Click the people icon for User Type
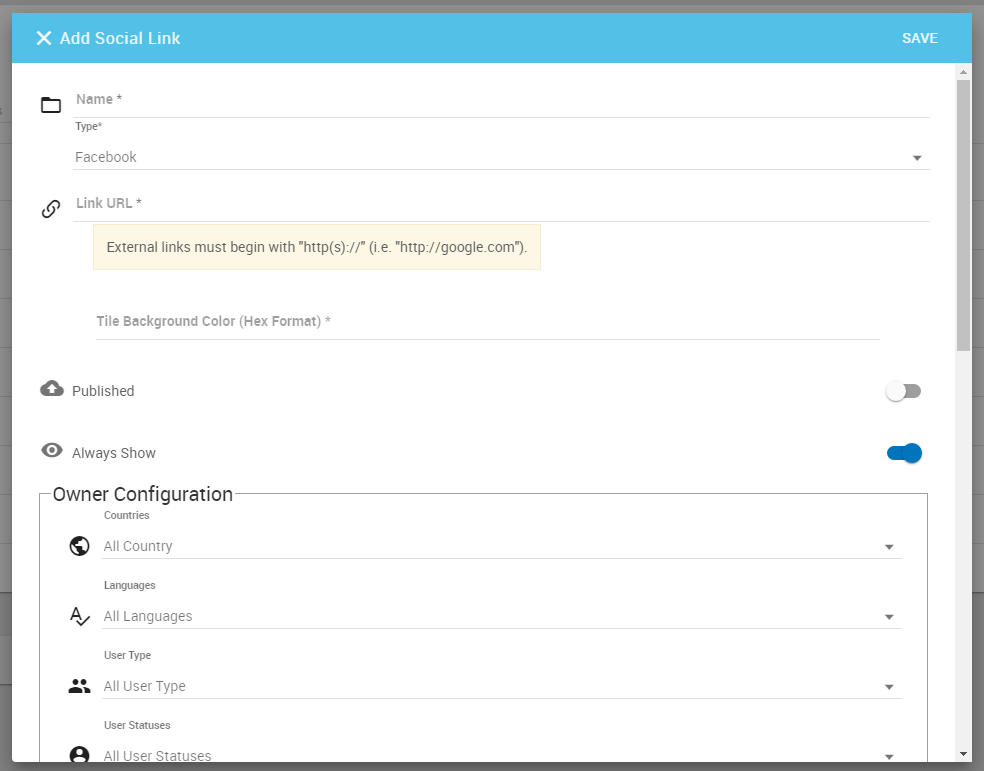Image resolution: width=984 pixels, height=771 pixels. (80, 686)
